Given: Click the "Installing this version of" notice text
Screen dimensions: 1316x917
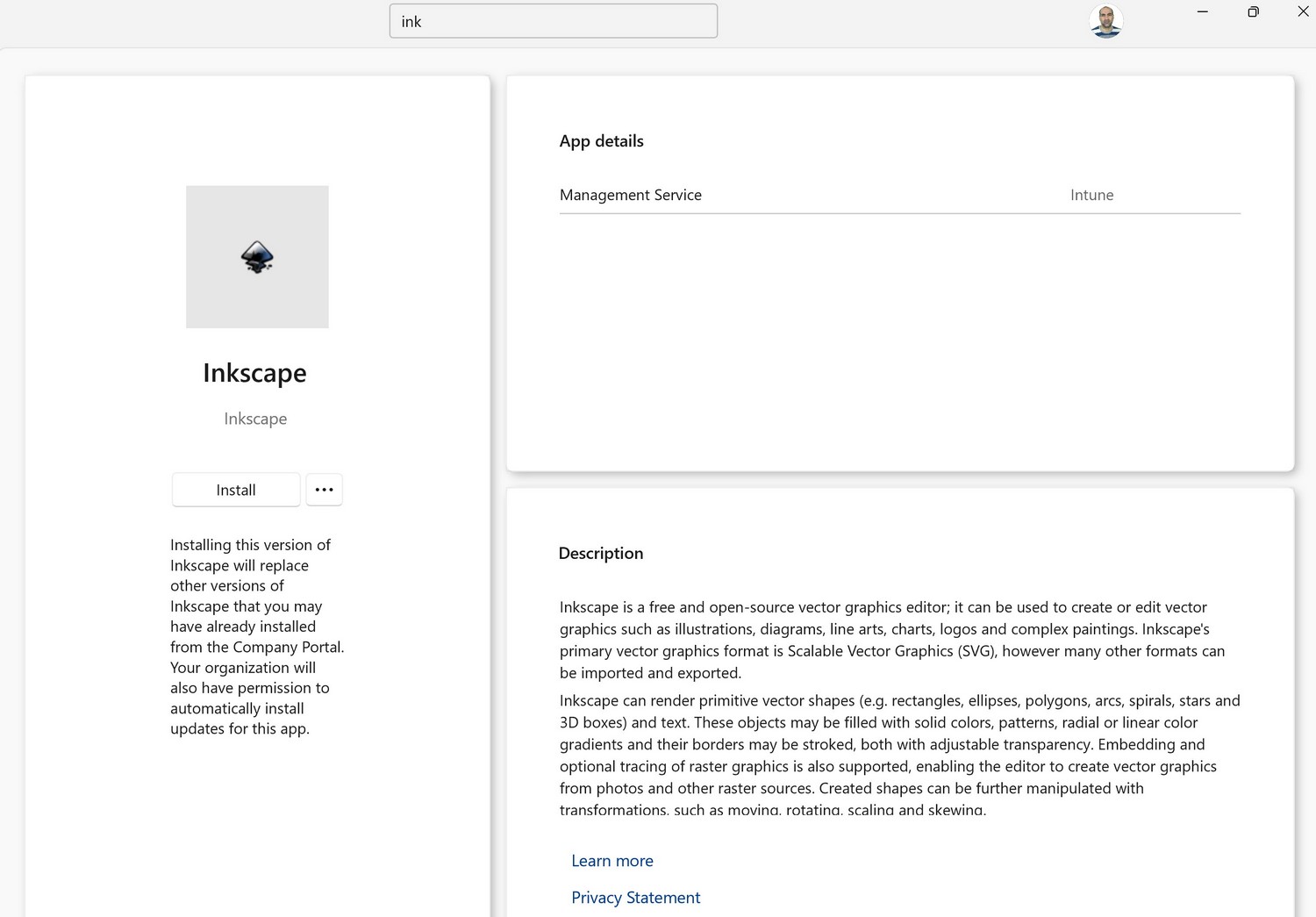Looking at the screenshot, I should tap(258, 637).
